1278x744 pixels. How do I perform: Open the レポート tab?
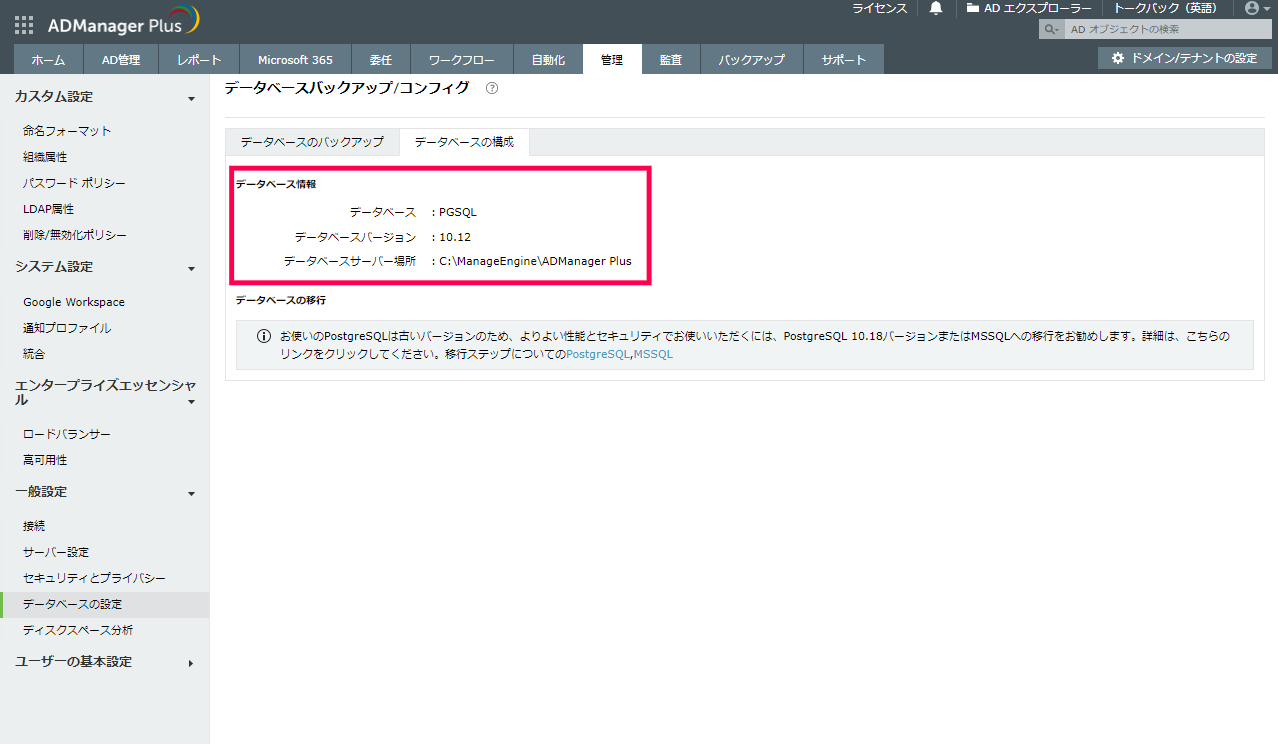[x=199, y=60]
